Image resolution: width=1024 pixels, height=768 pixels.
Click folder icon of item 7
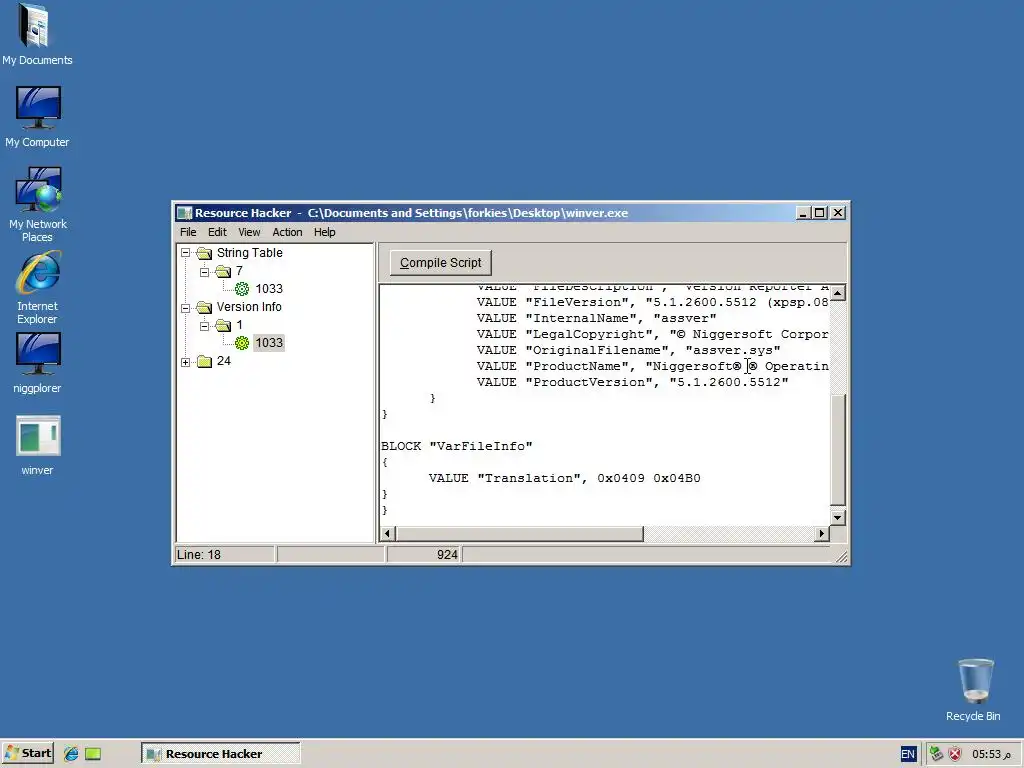point(223,271)
